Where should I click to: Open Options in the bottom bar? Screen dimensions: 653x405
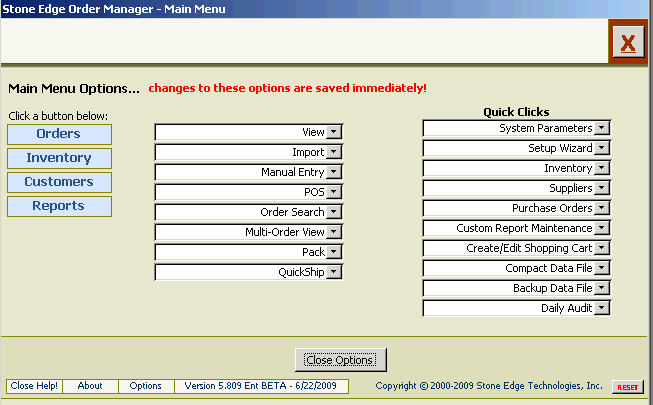click(145, 386)
